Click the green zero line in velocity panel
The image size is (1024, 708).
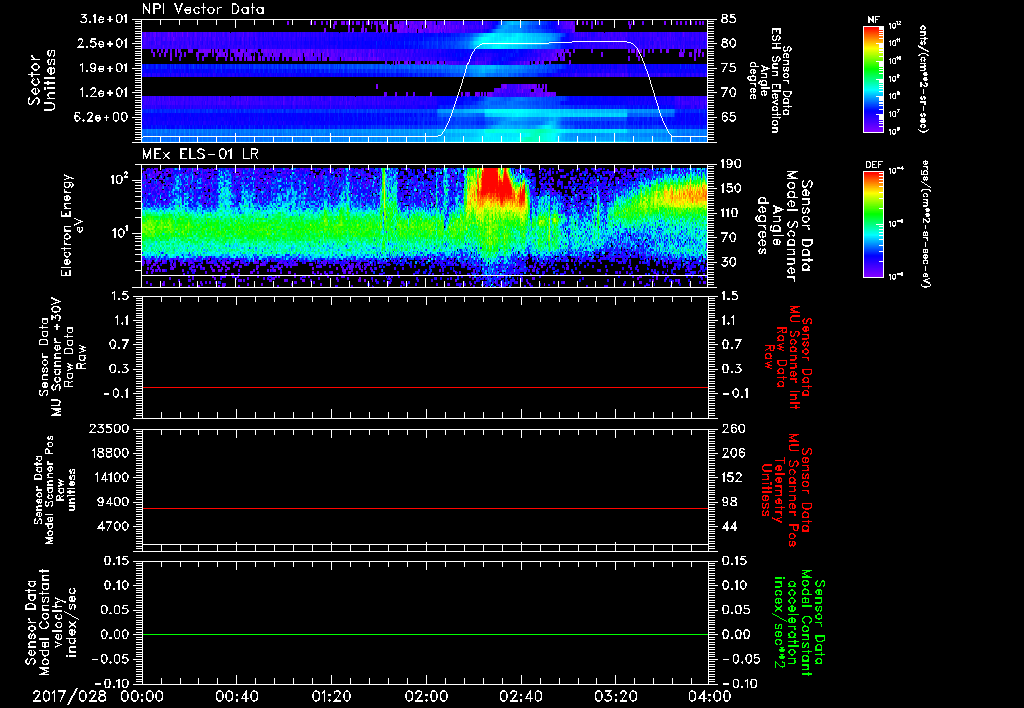[x=424, y=634]
